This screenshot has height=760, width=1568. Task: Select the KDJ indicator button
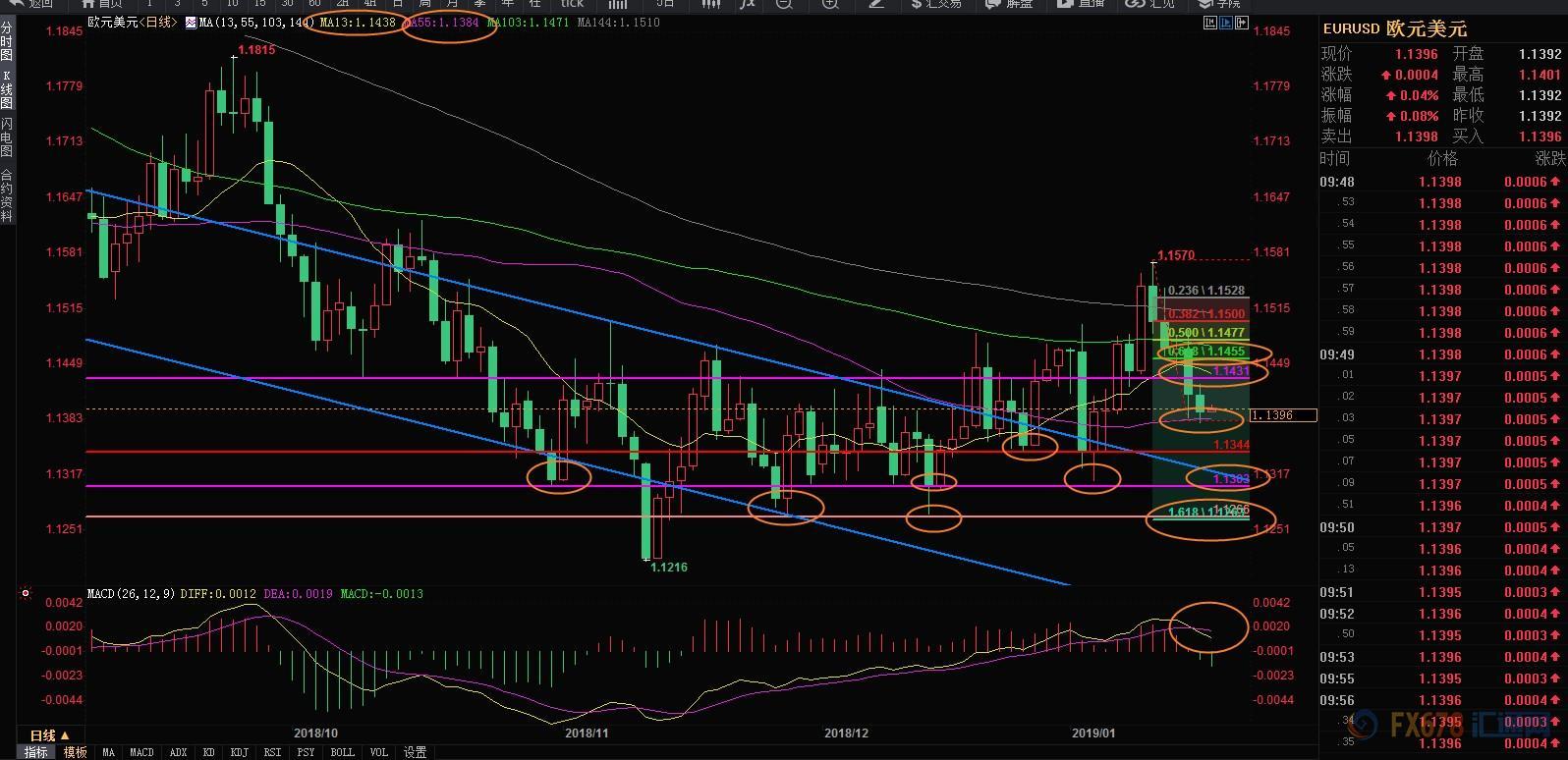239,752
